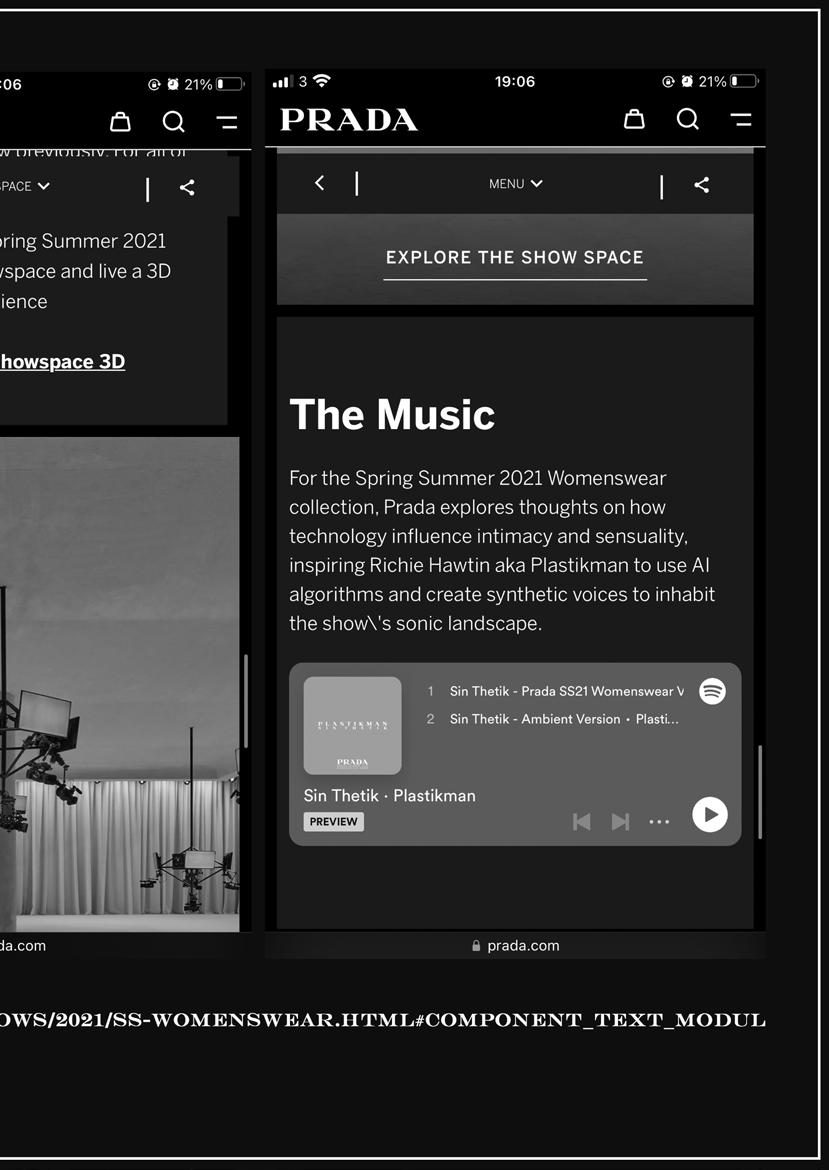Open the Showspace 3D link
Viewport: 829px width, 1170px height.
coord(63,362)
